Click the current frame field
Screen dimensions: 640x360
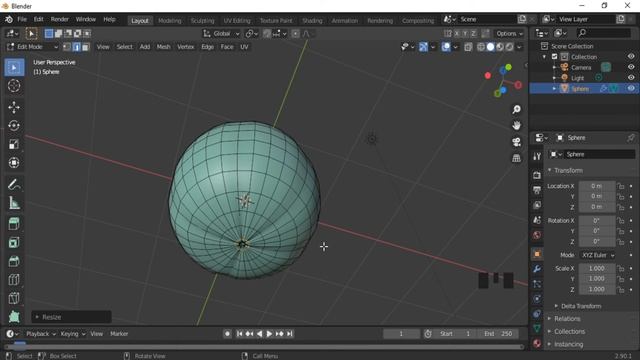(401, 334)
